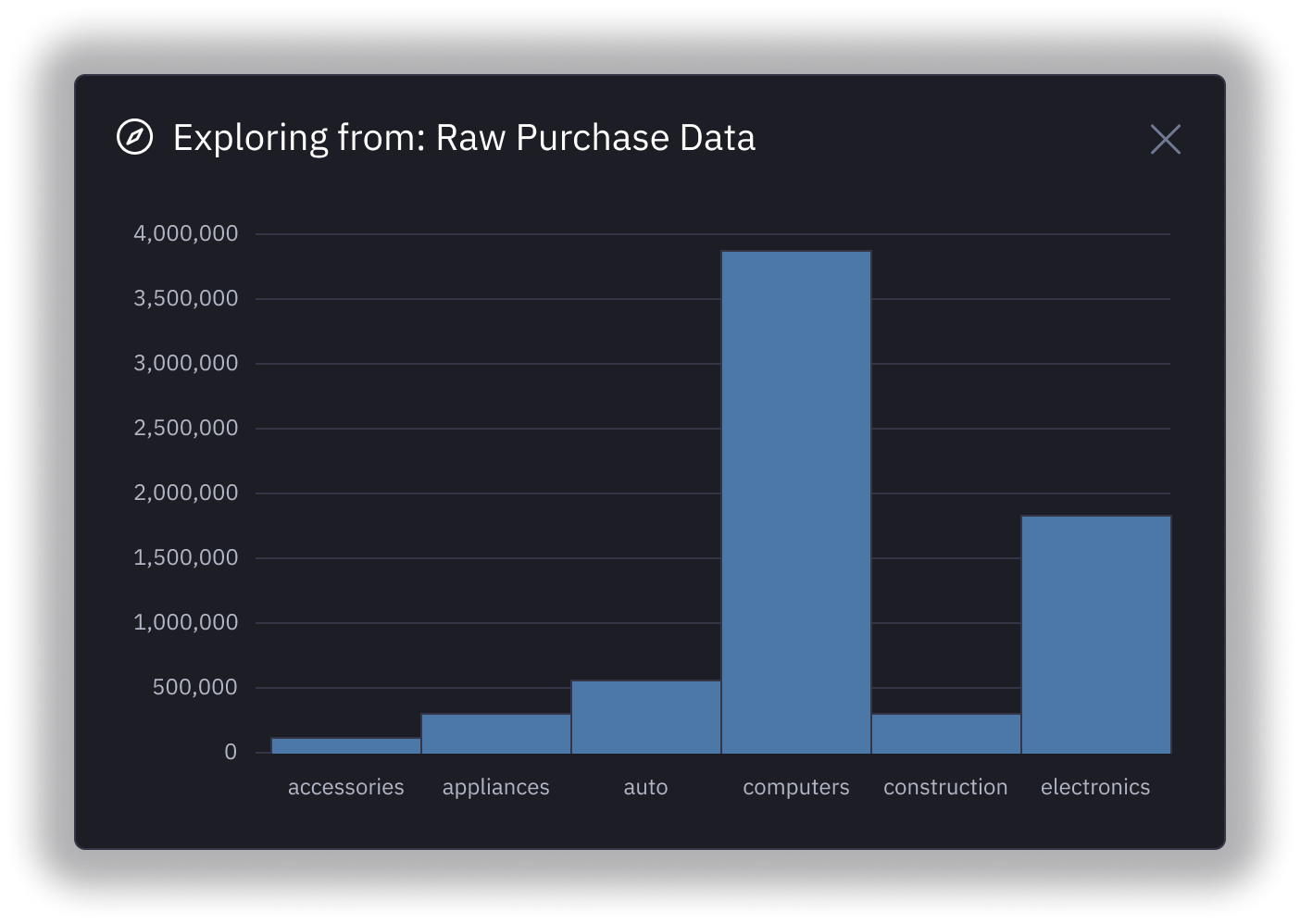Click the electronics axis label
1300x924 pixels.
(x=1095, y=787)
